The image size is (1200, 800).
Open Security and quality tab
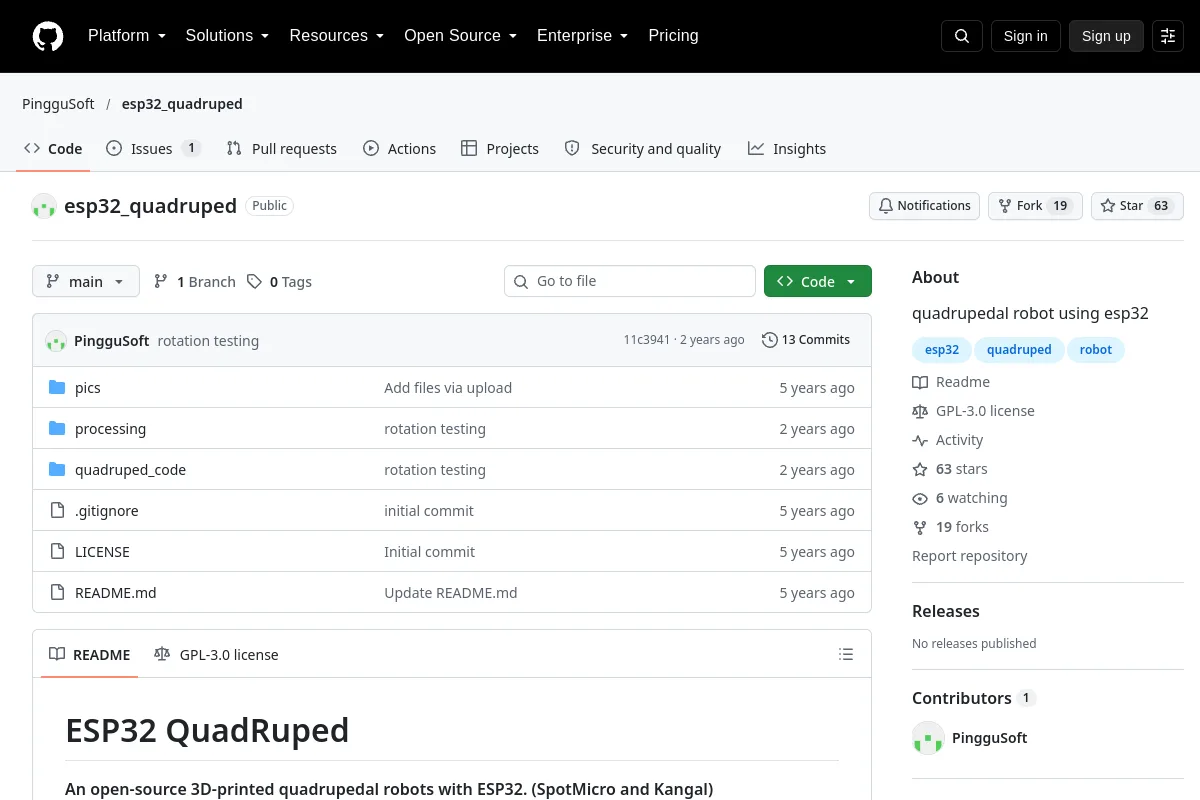point(643,149)
